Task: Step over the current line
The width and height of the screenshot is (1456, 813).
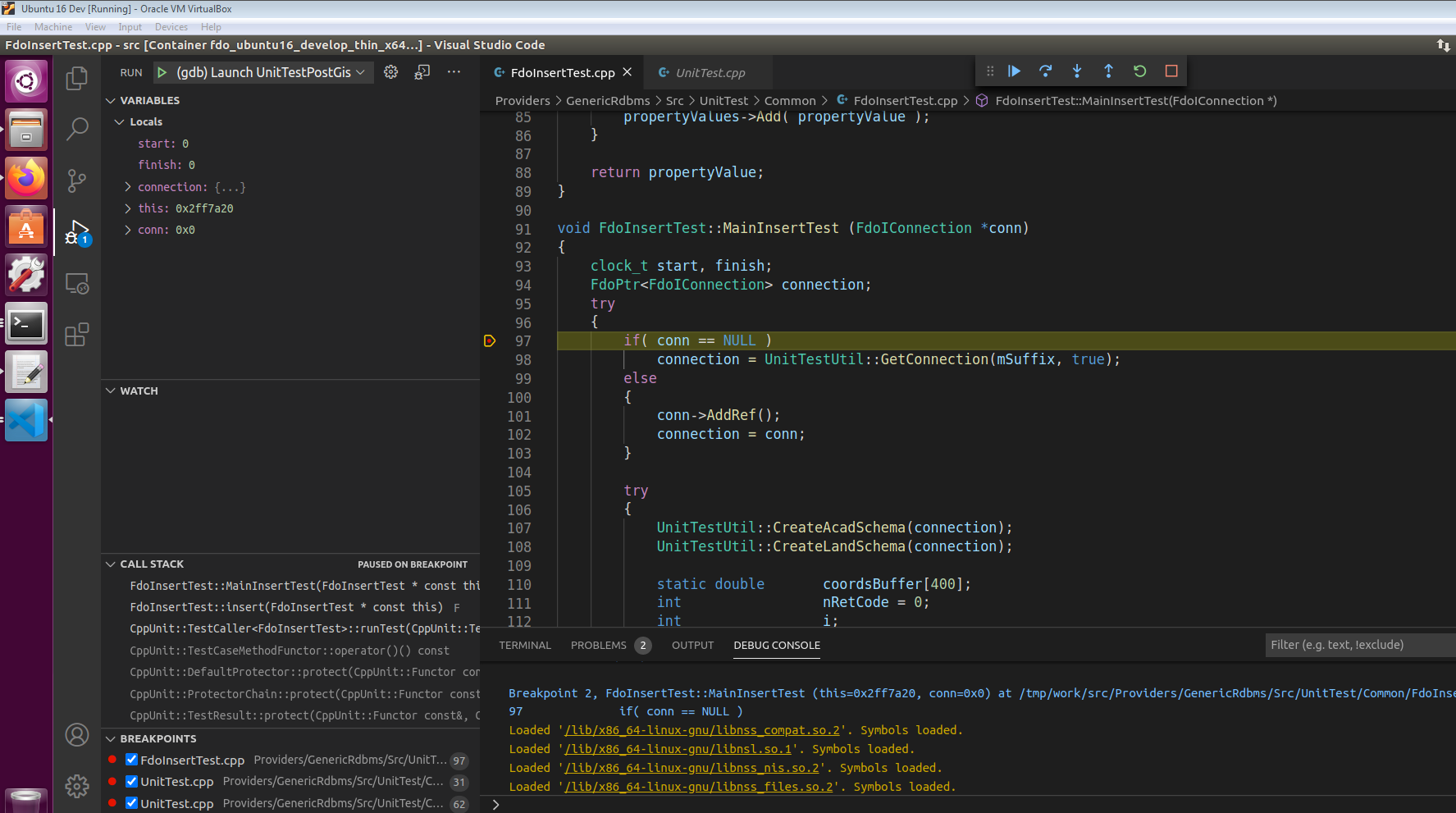Action: pyautogui.click(x=1046, y=71)
